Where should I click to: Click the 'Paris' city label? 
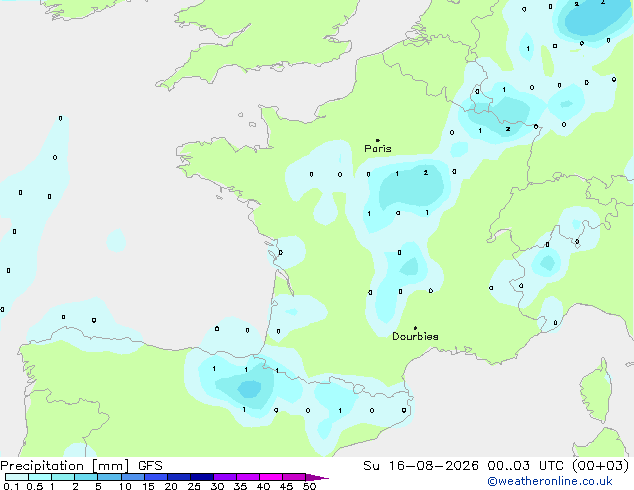coord(378,149)
